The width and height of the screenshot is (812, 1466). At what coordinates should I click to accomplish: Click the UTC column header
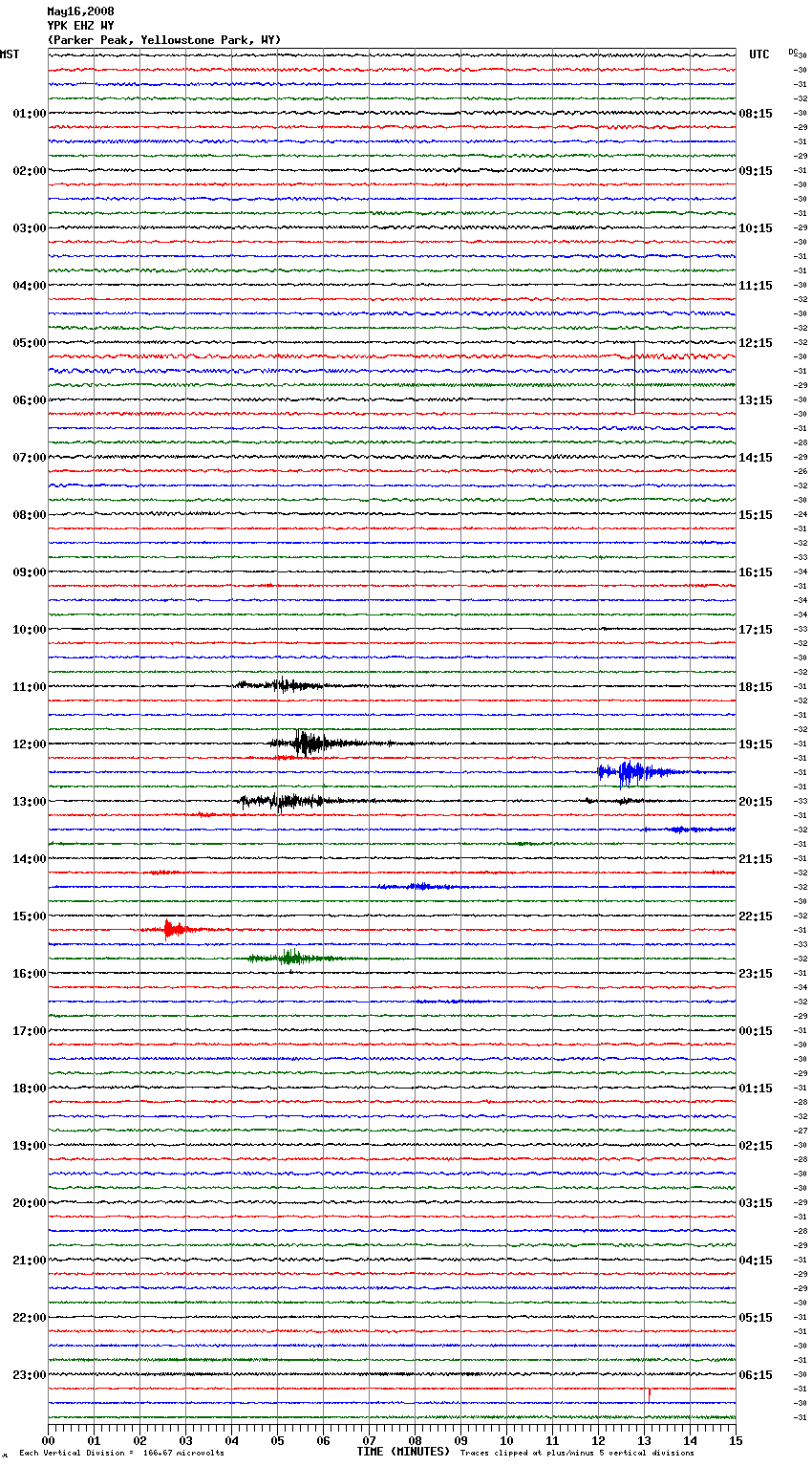[759, 54]
